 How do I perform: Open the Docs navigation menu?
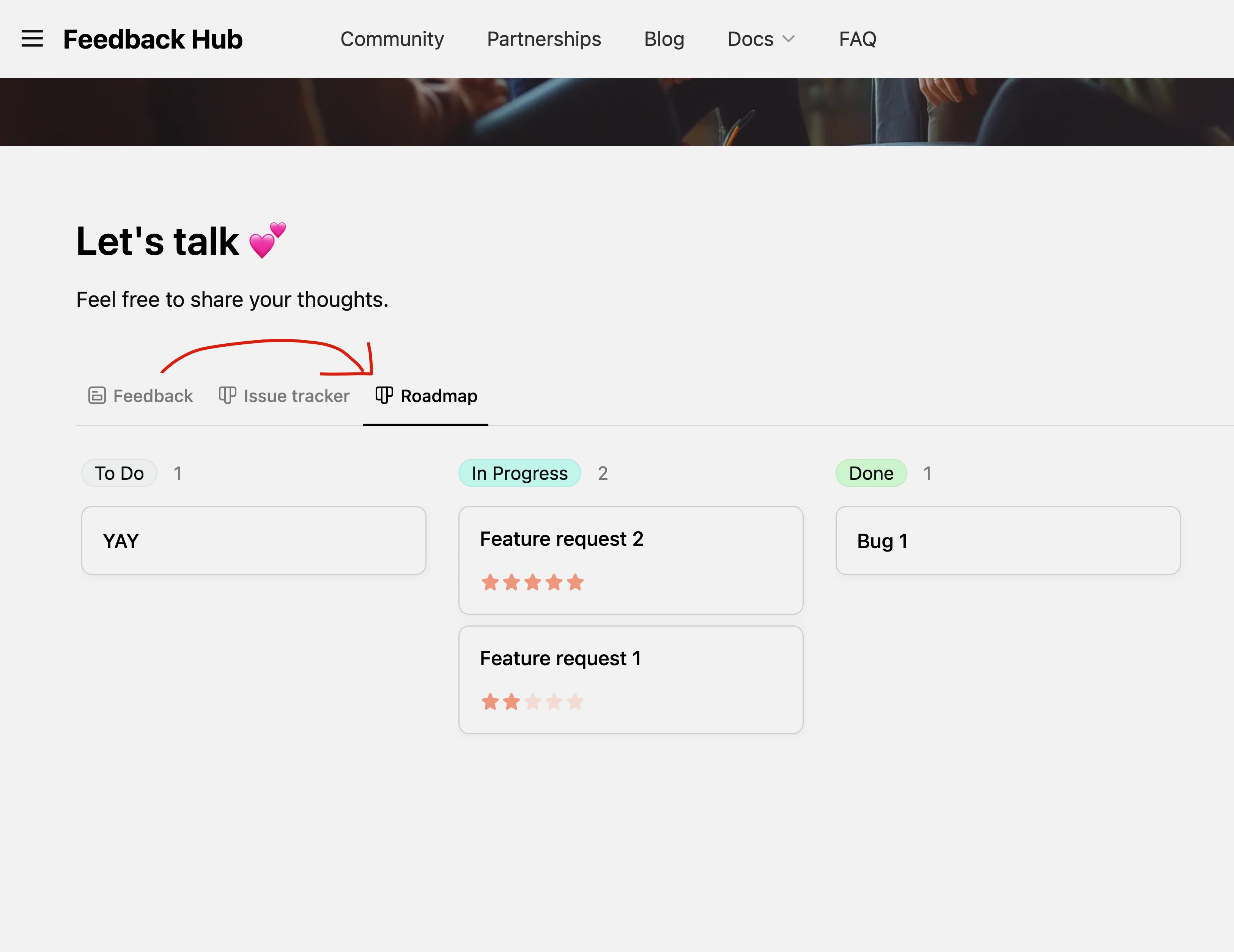tap(750, 39)
